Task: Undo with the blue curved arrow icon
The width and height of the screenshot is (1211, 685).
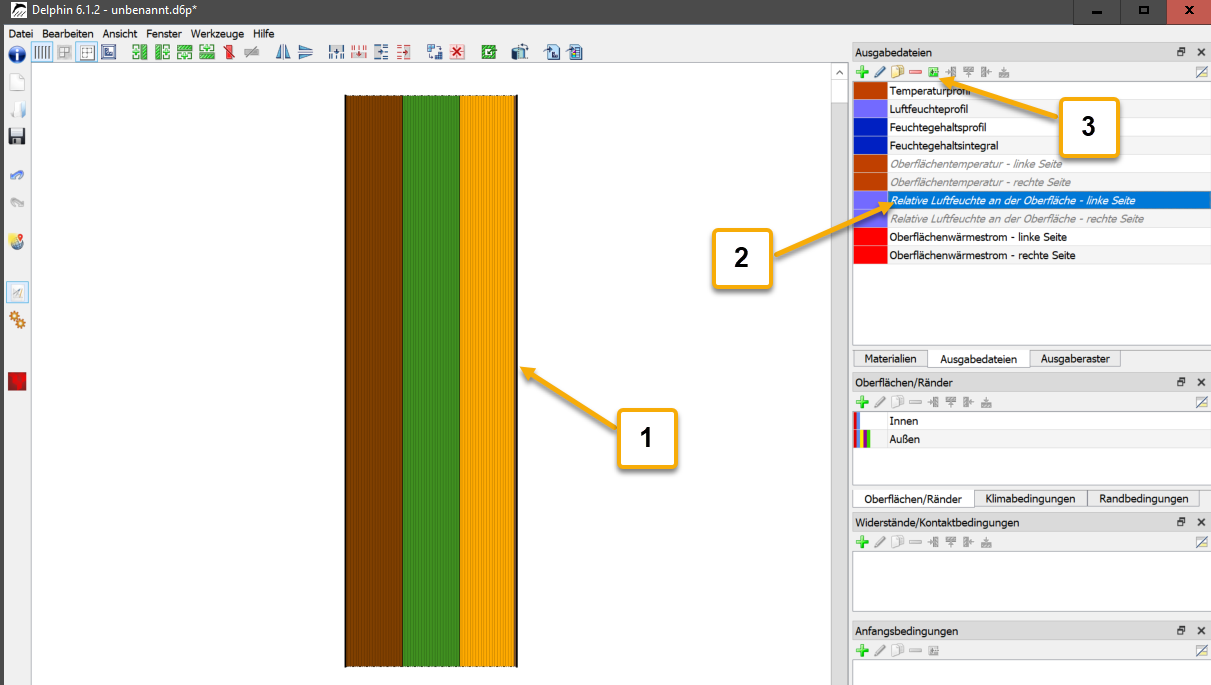Action: (x=16, y=175)
